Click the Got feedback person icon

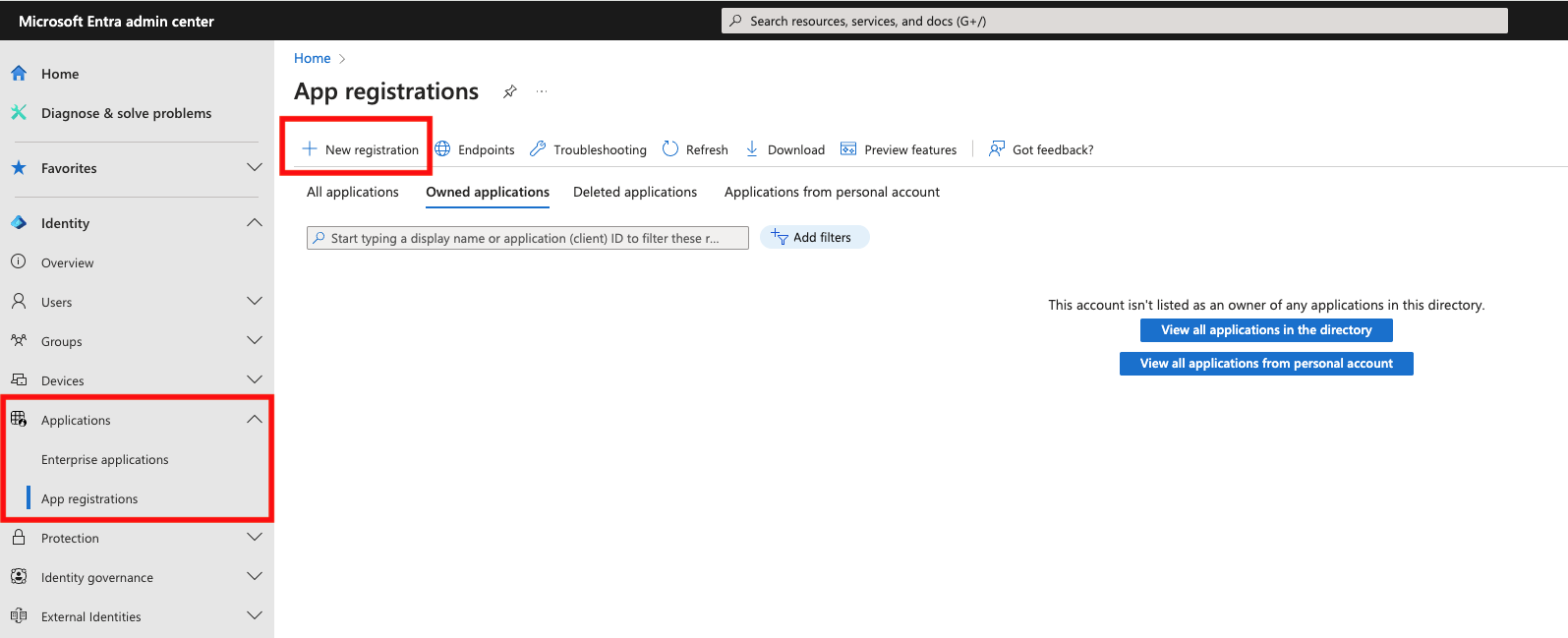pyautogui.click(x=997, y=148)
